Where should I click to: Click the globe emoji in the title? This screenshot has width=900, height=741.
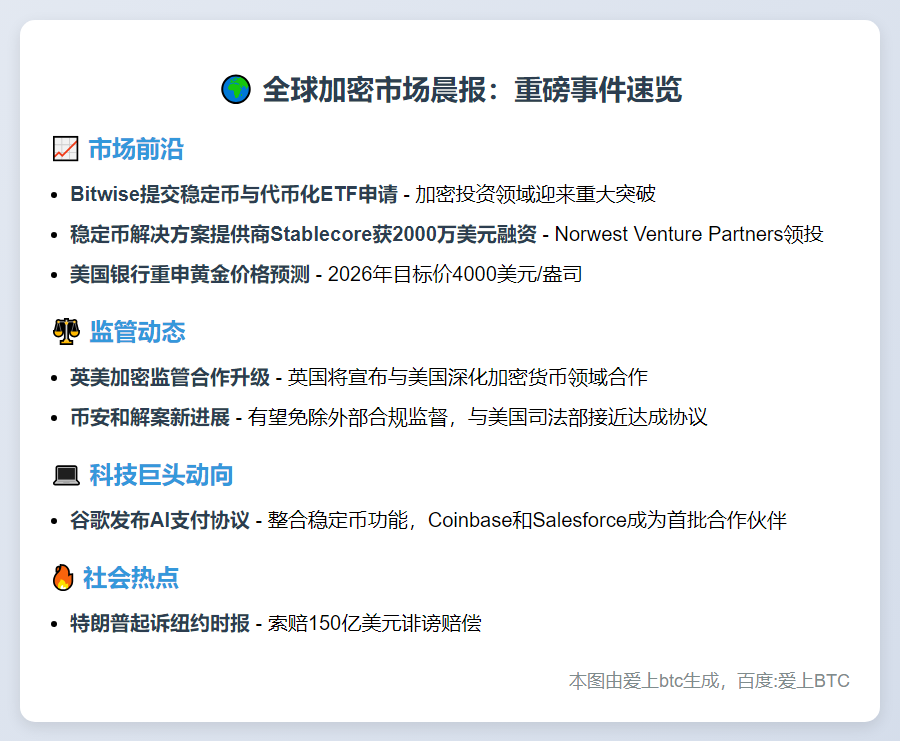[235, 90]
